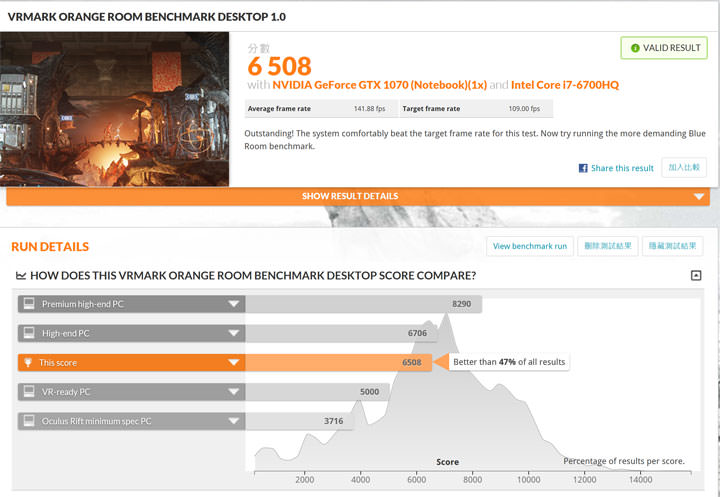720x497 pixels.
Task: Click the monitor icon for Premium high-end PC
Action: pyautogui.click(x=29, y=303)
